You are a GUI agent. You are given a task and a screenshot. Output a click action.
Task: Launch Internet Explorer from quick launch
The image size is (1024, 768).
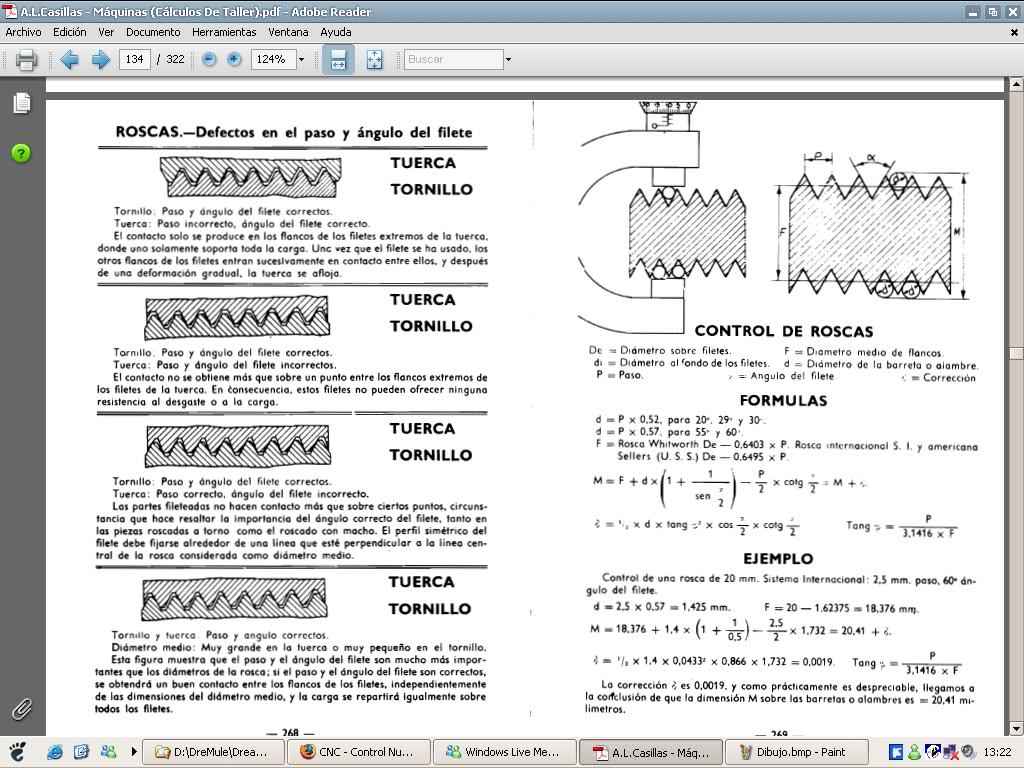tap(56, 752)
